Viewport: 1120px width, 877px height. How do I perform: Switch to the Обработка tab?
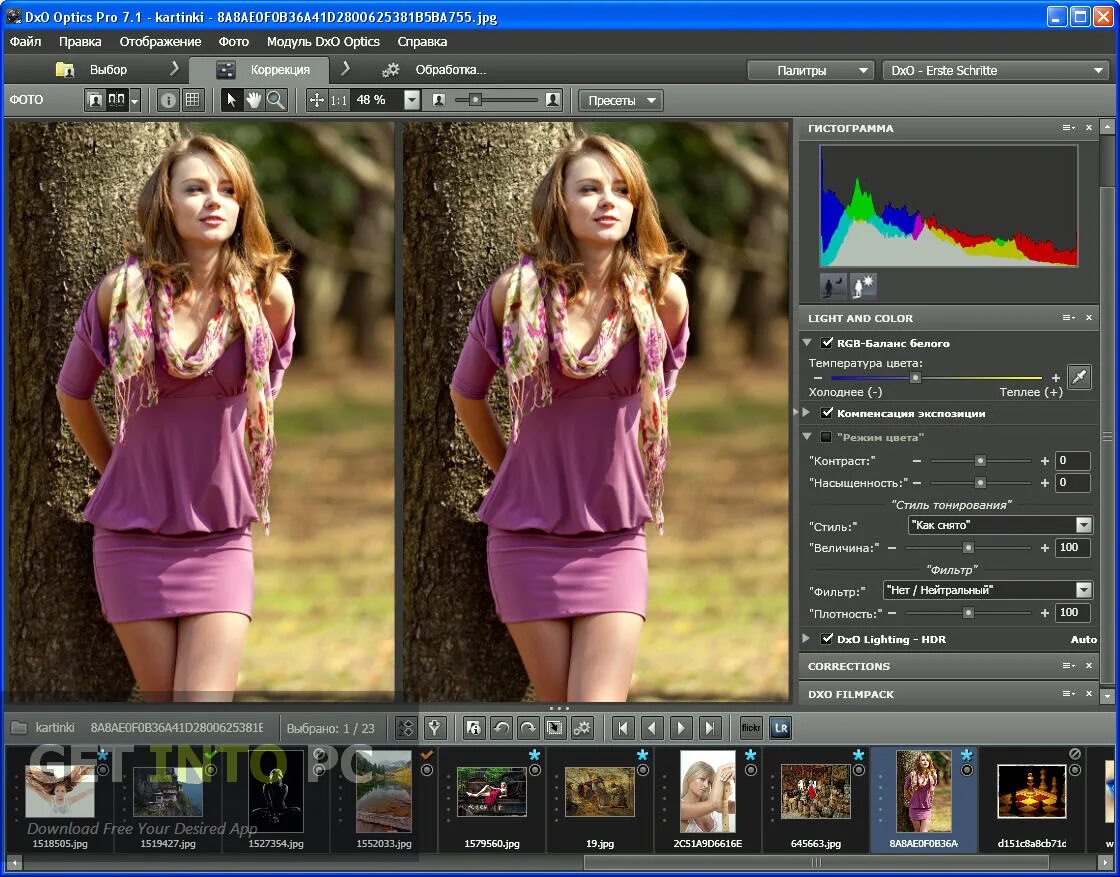pos(450,70)
